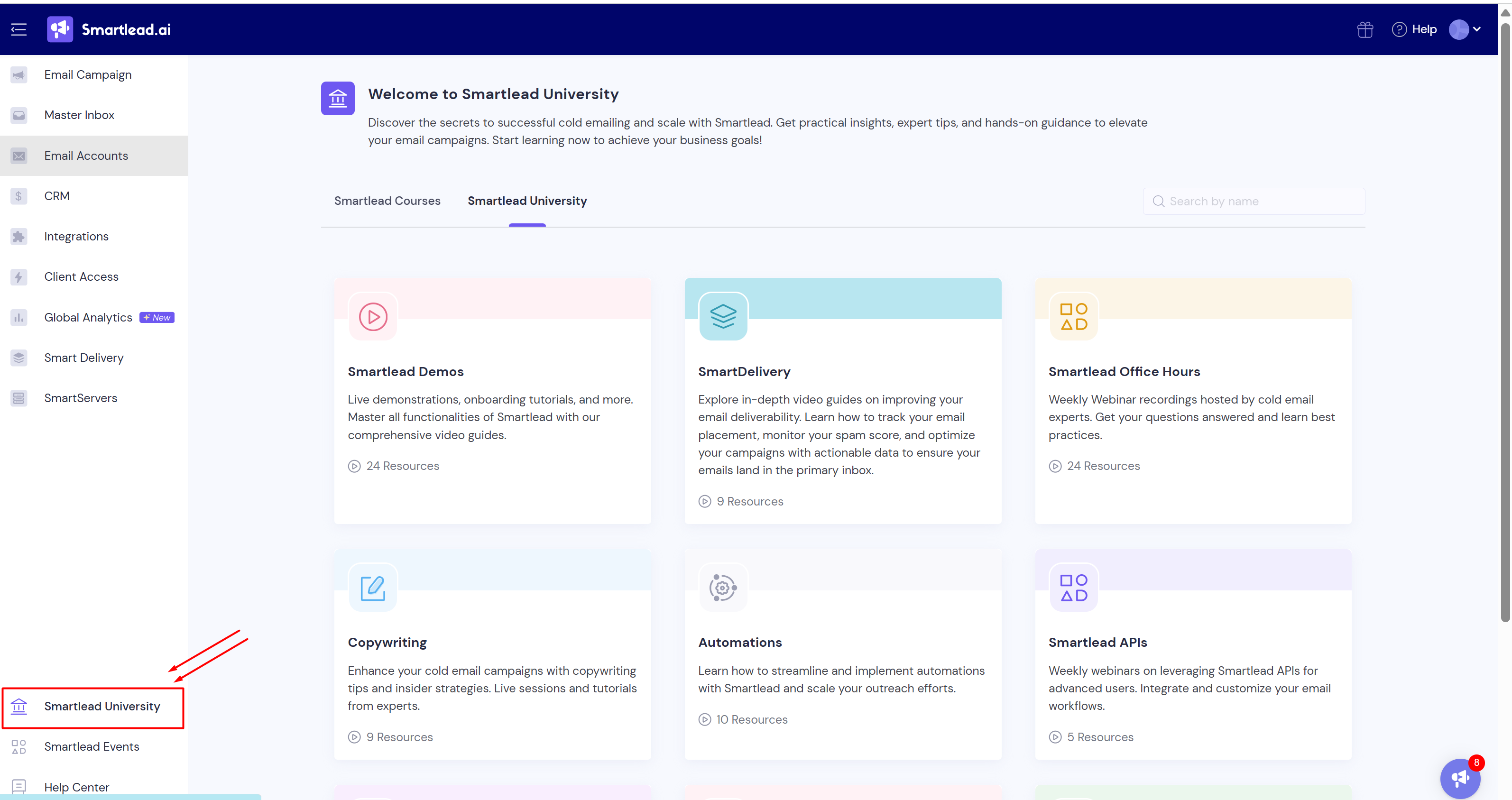Click the Global Analytics bar chart icon
This screenshot has height=800, width=1512.
click(x=19, y=318)
